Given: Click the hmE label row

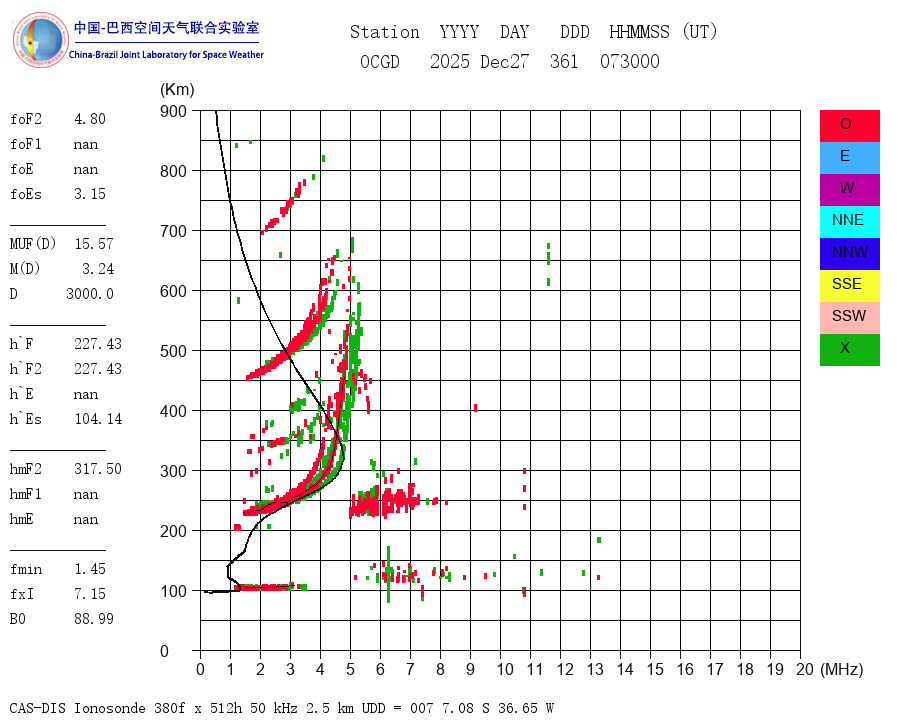Looking at the screenshot, I should click(54, 519).
